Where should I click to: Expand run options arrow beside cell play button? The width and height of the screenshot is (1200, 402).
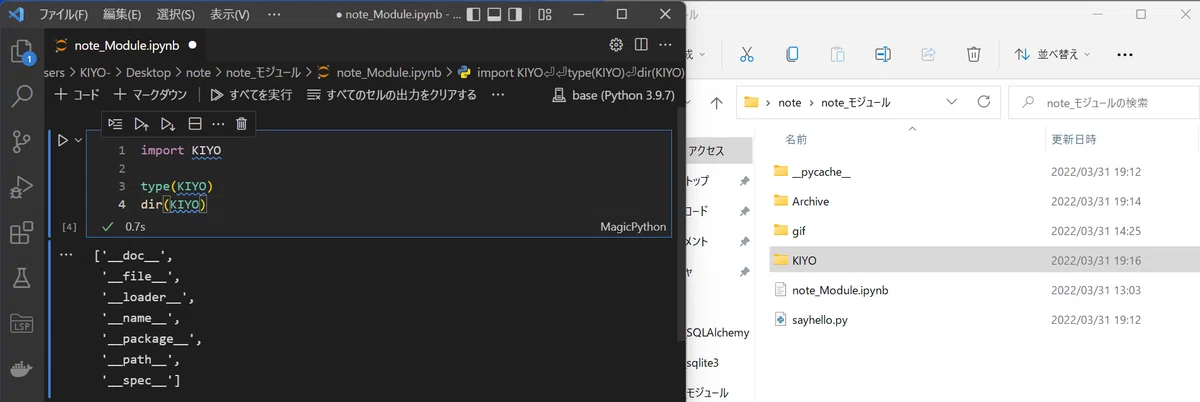(78, 141)
